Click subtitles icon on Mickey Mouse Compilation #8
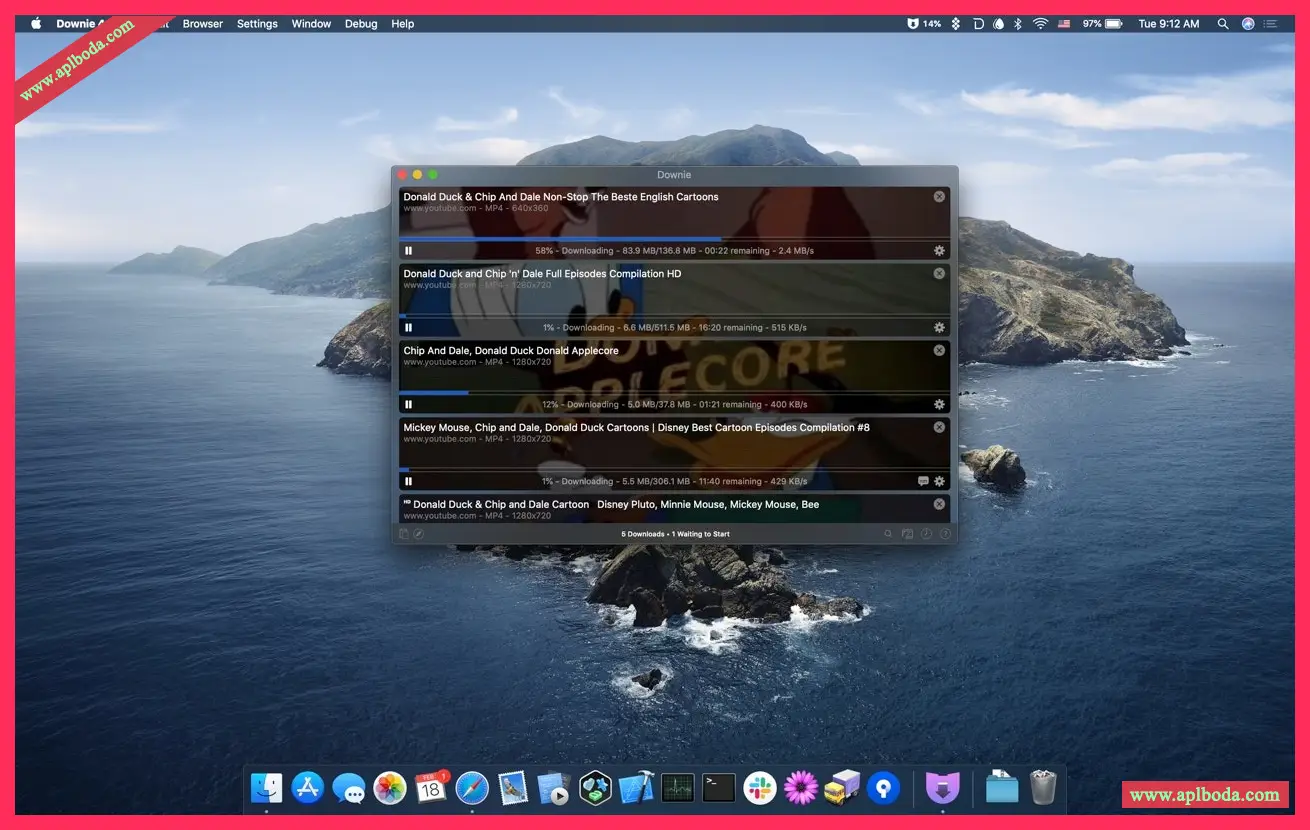Viewport: 1310px width, 830px height. (923, 481)
